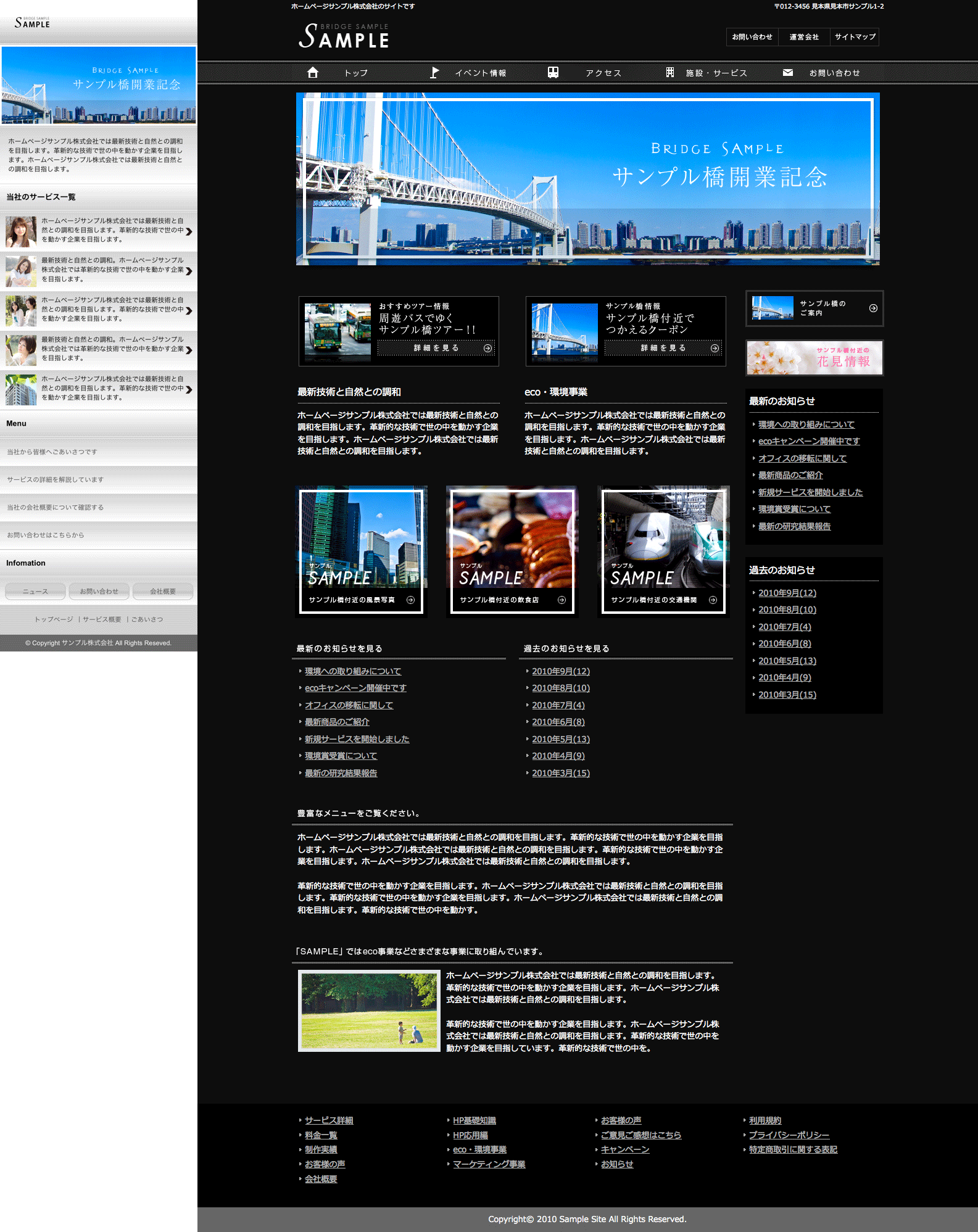Click the train icon for access

(553, 73)
